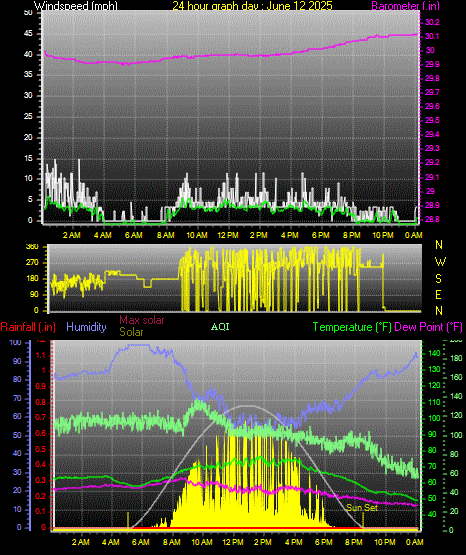Select the 'Dew Point (°F)' legend label

pyautogui.click(x=428, y=327)
